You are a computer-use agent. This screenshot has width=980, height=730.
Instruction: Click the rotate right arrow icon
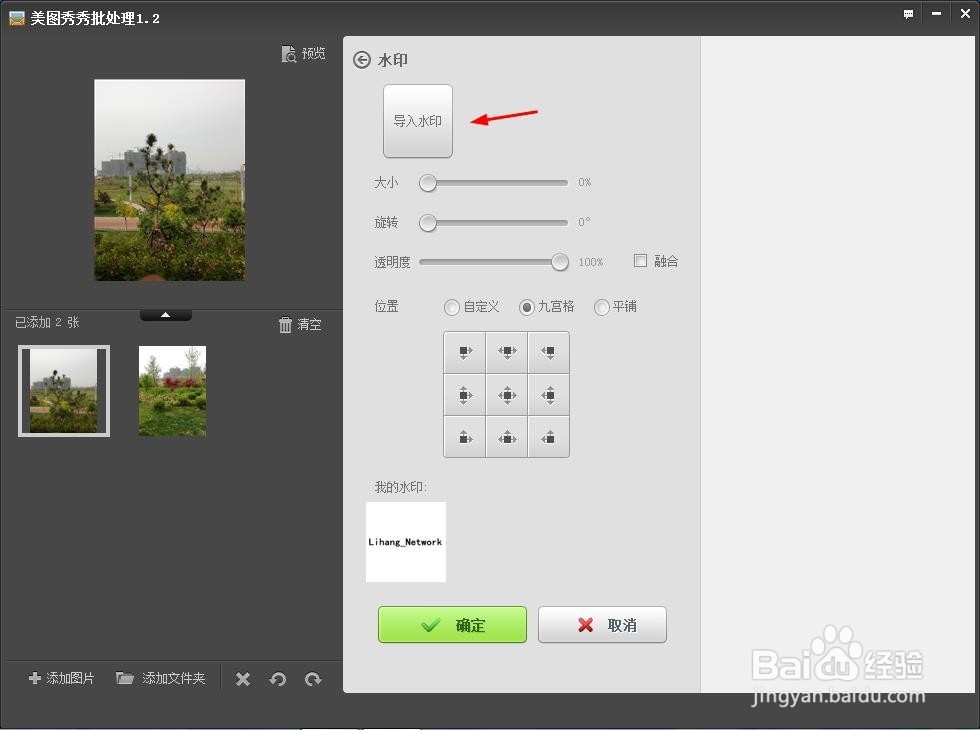tap(313, 678)
